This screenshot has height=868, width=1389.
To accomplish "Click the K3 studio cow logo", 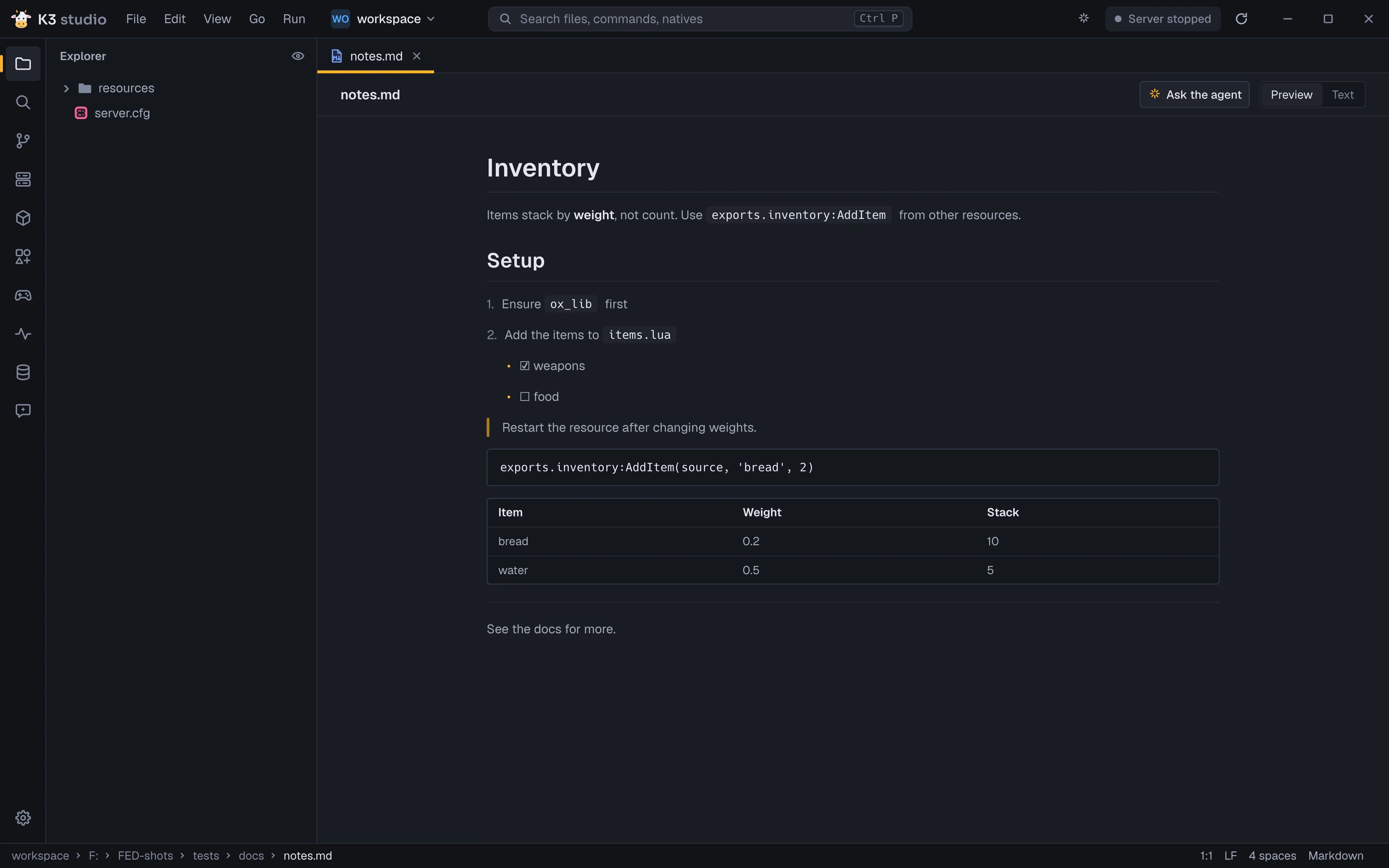I will pyautogui.click(x=21, y=19).
